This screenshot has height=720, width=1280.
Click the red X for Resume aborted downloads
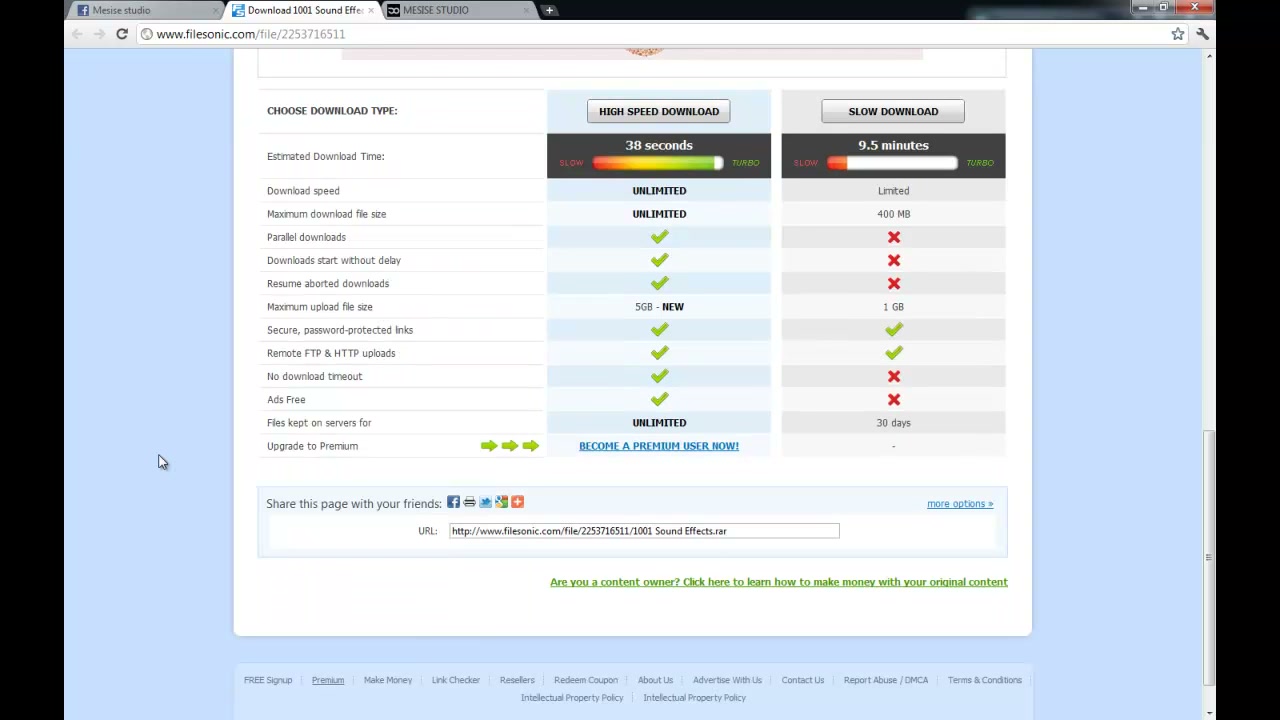pos(894,284)
